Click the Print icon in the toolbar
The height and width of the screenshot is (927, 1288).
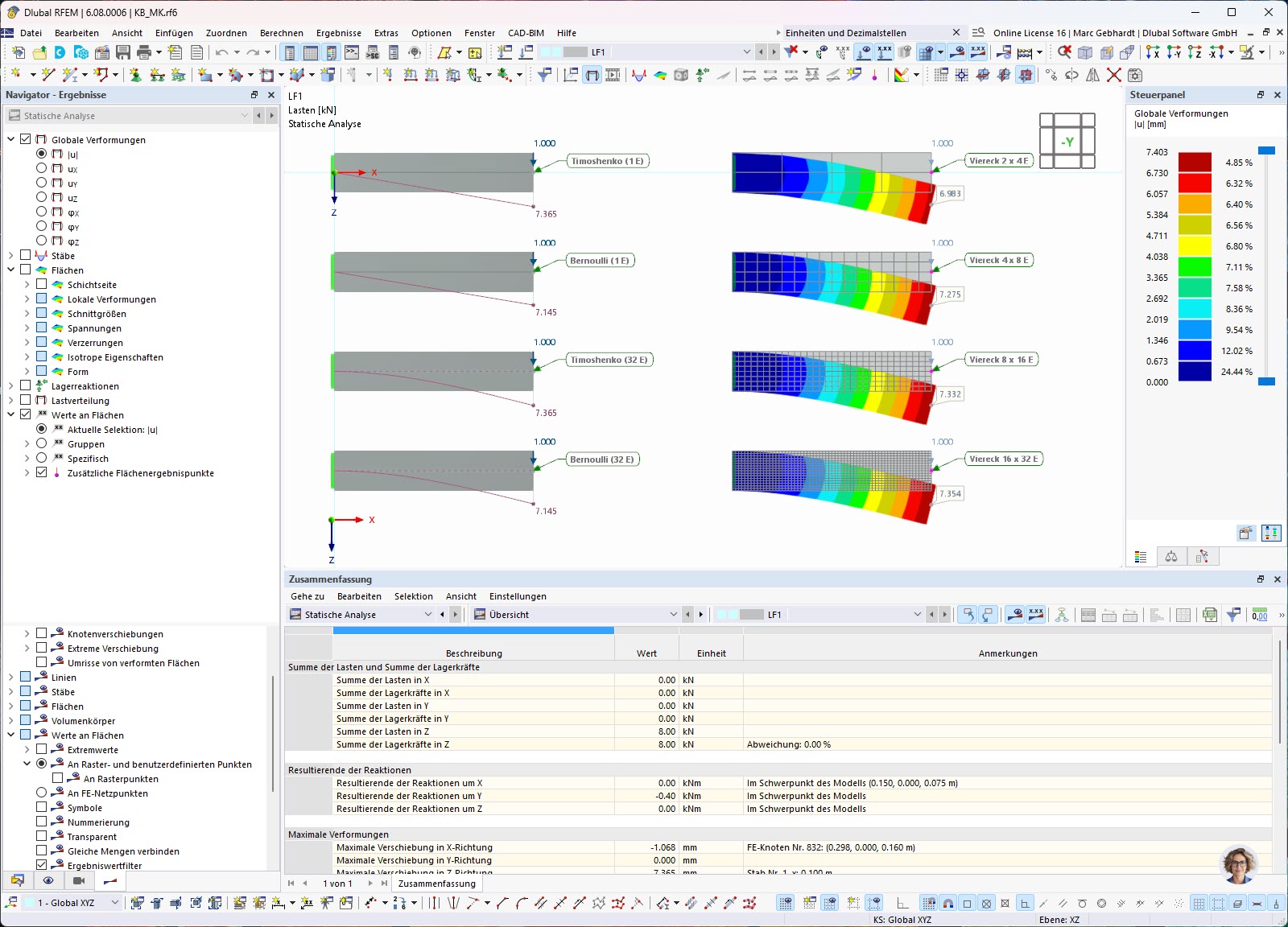[142, 51]
